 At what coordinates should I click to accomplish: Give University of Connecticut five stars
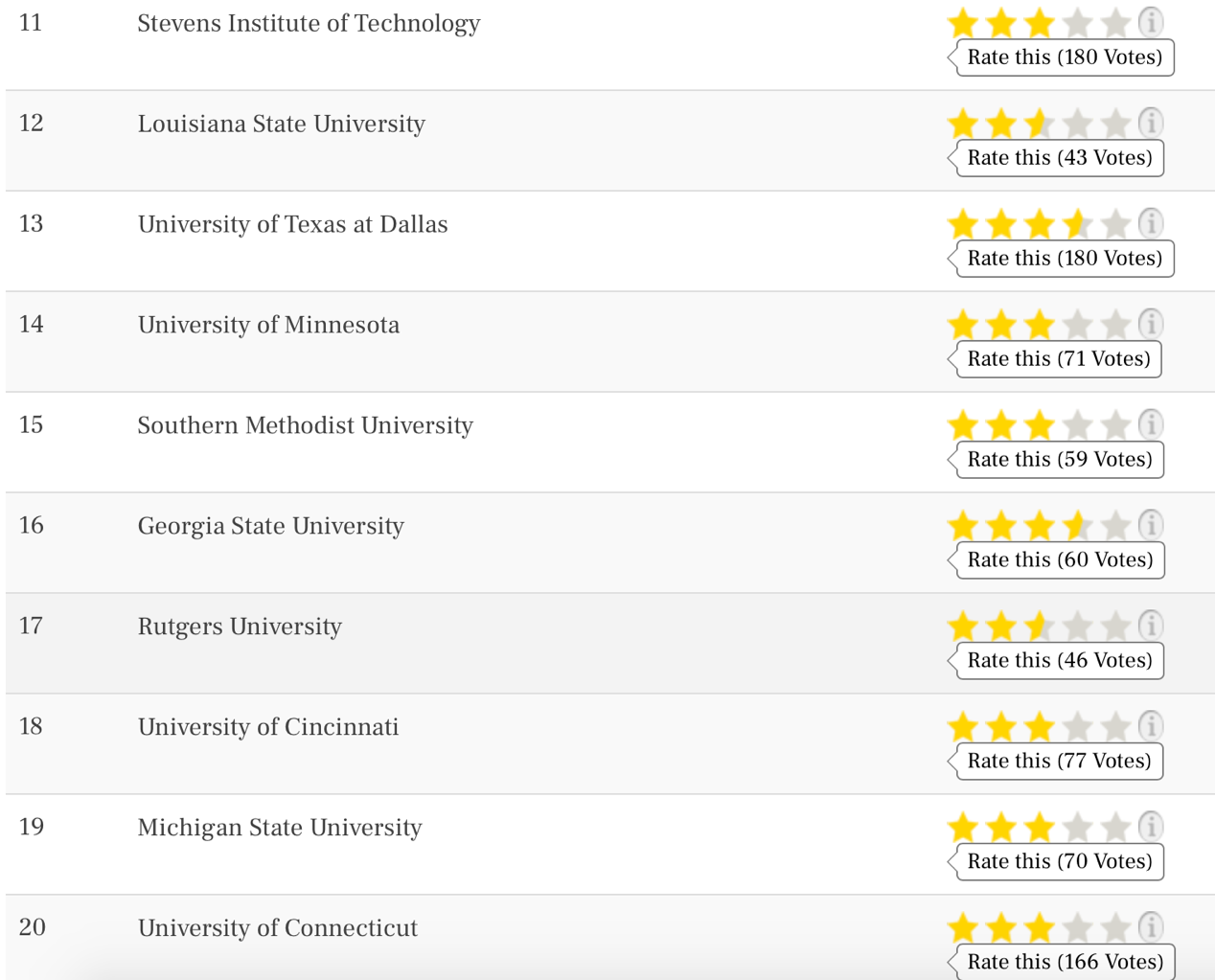point(1115,927)
